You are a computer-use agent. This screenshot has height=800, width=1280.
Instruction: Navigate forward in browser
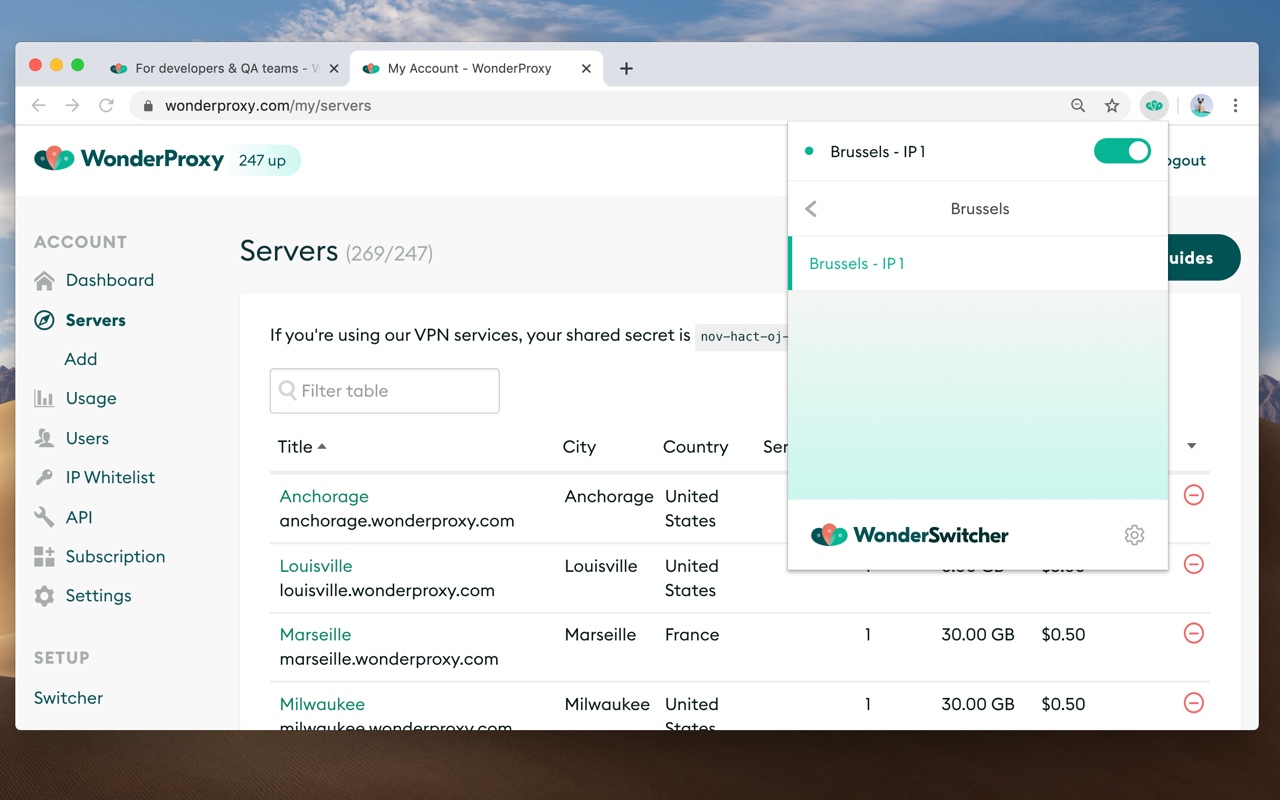(72, 105)
